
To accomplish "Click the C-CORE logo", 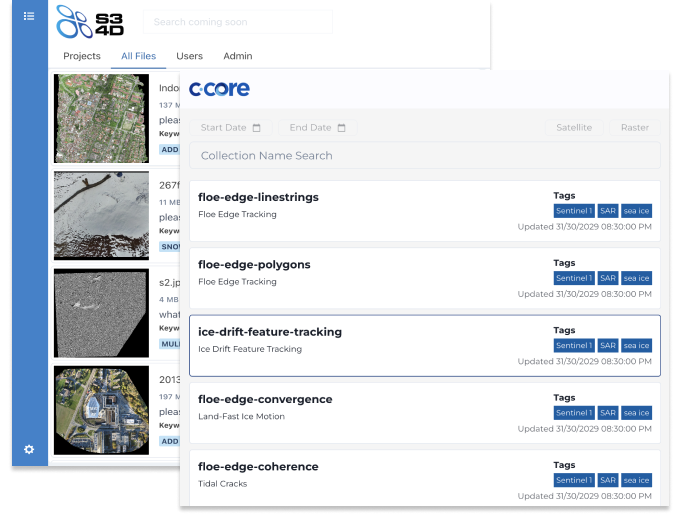I will coord(219,89).
